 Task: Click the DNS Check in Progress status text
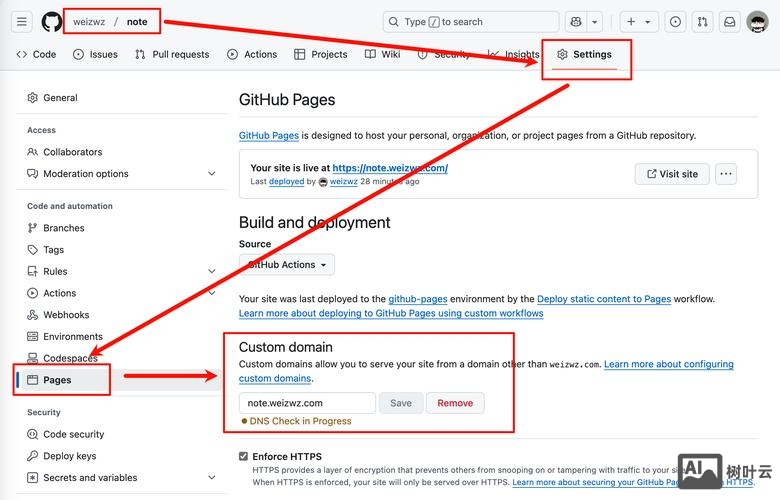click(300, 421)
